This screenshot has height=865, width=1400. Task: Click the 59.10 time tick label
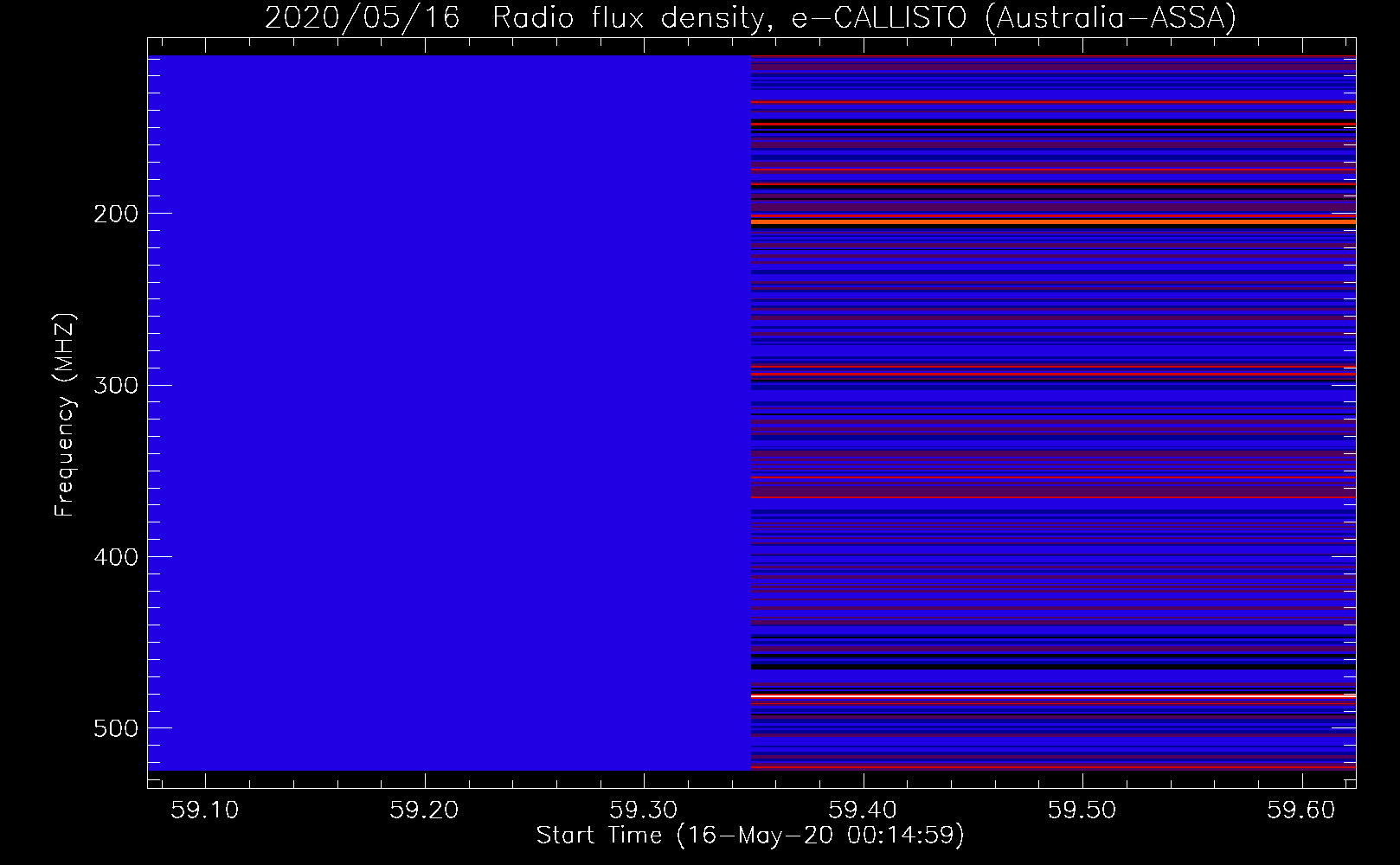(x=205, y=809)
